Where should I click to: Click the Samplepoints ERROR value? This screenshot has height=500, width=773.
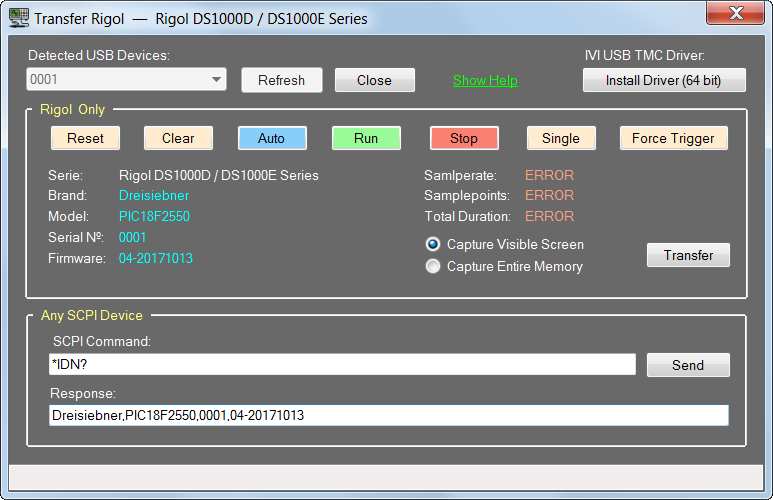[549, 195]
